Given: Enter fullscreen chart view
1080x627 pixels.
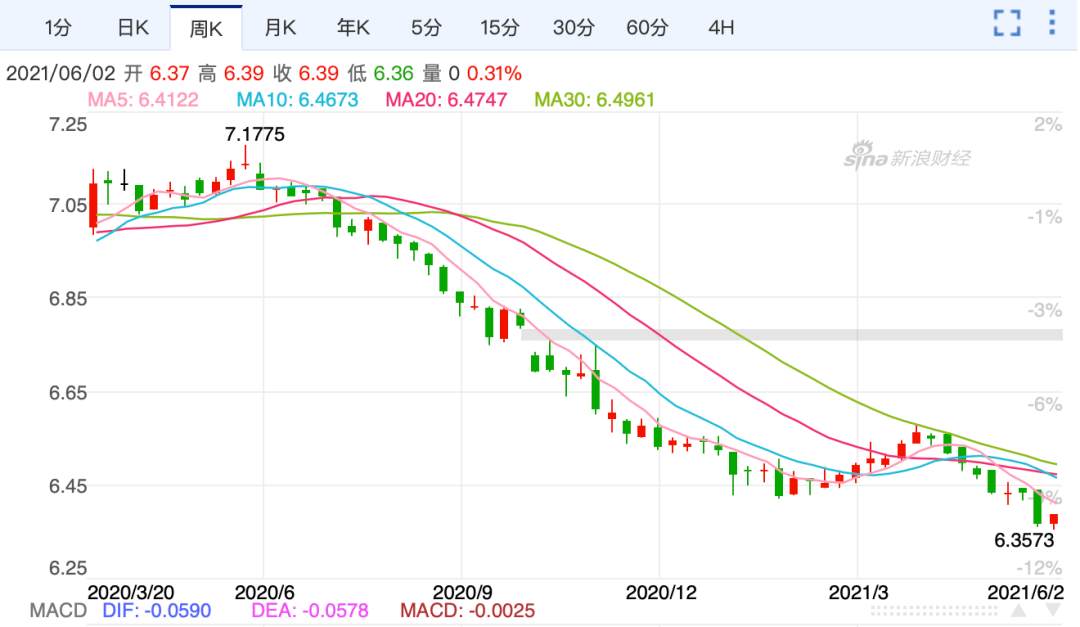Looking at the screenshot, I should click(1007, 23).
